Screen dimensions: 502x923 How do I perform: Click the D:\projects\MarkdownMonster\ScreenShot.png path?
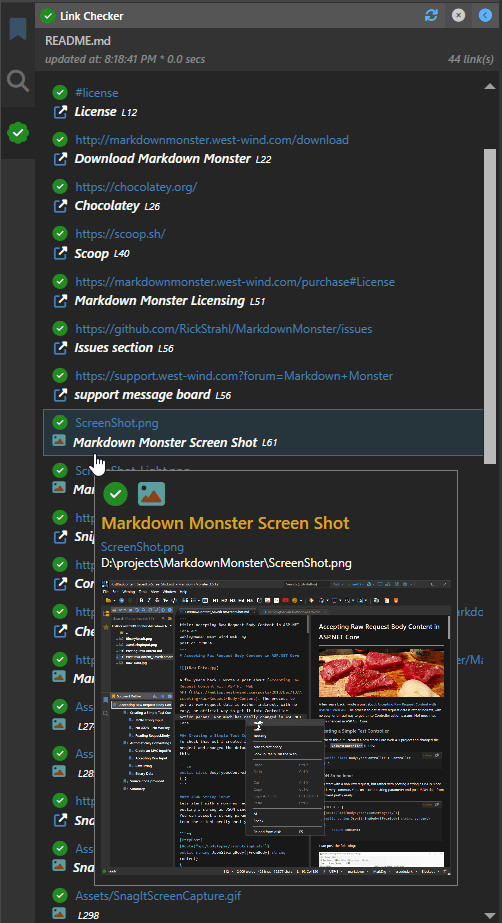[x=227, y=563]
